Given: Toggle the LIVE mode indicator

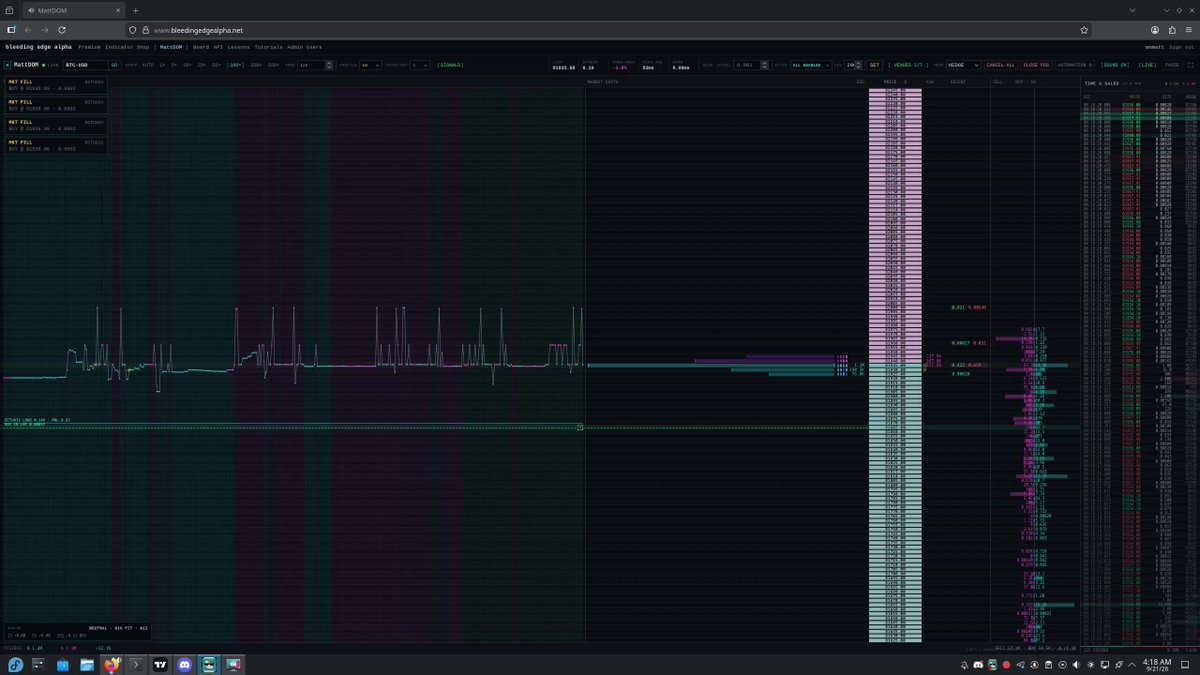Looking at the screenshot, I should [1147, 65].
